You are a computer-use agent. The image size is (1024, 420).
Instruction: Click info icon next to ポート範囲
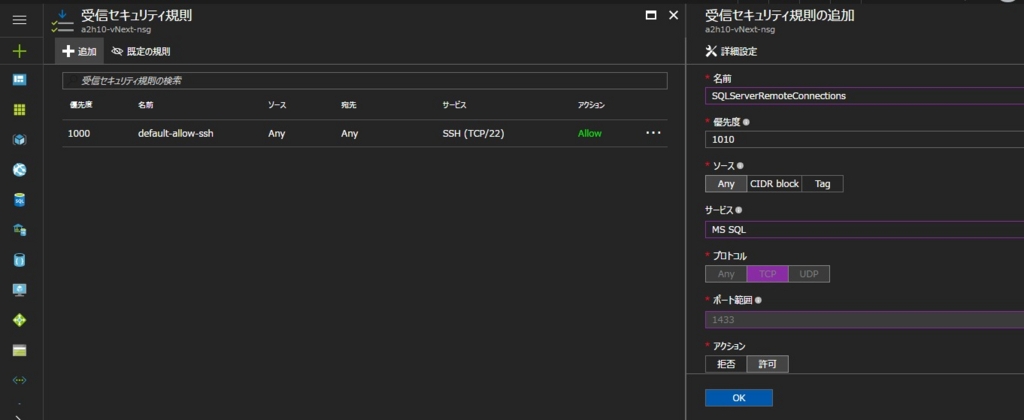coord(759,300)
